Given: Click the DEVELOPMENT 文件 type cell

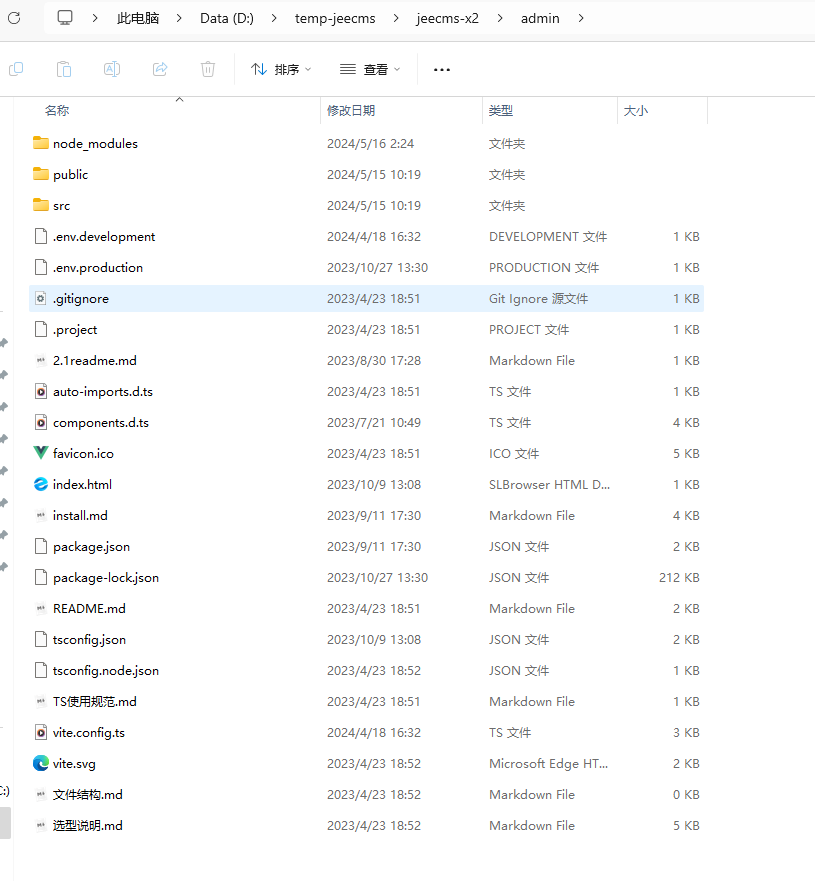Looking at the screenshot, I should click(x=548, y=237).
